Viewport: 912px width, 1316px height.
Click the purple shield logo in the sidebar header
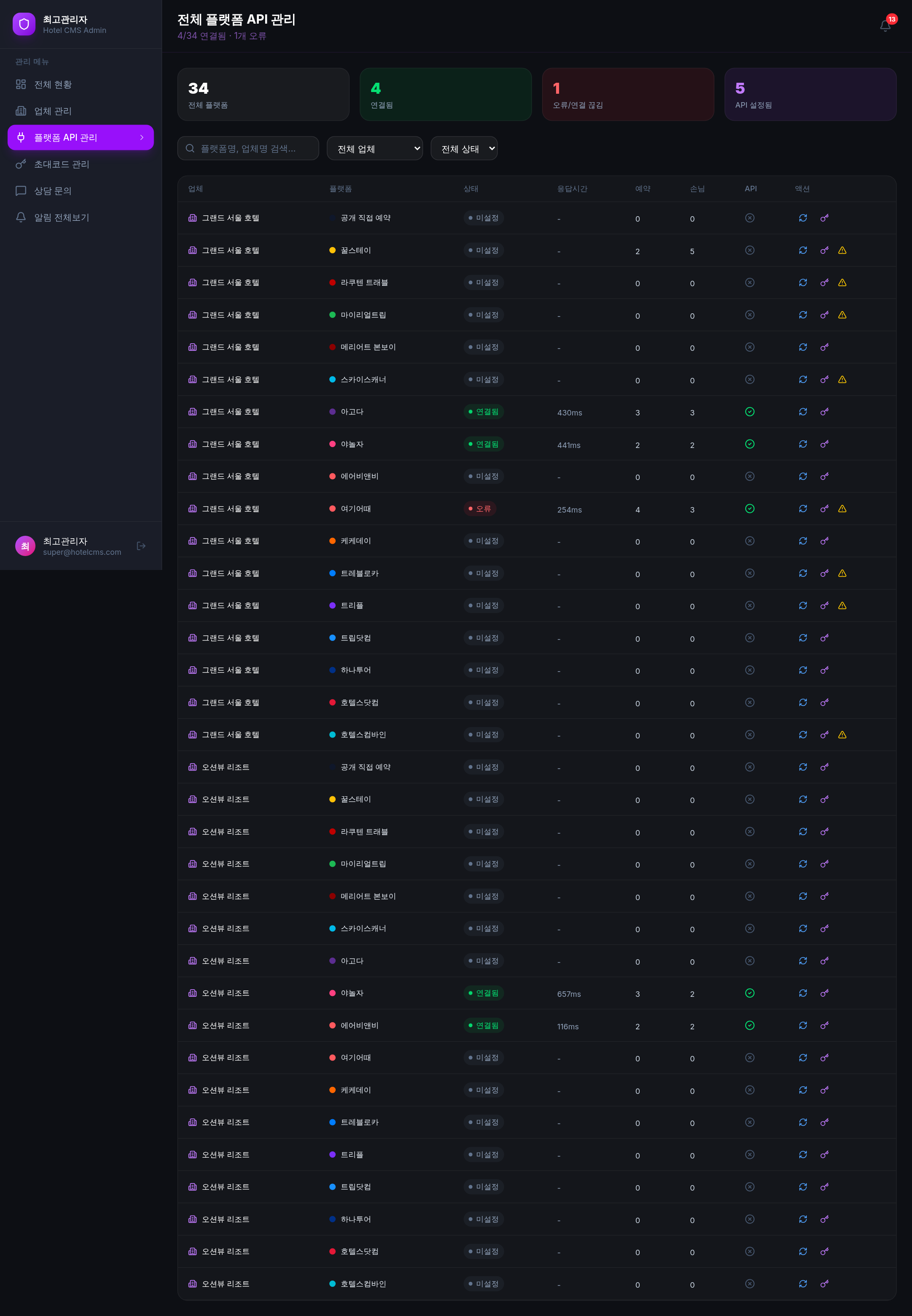(x=24, y=24)
